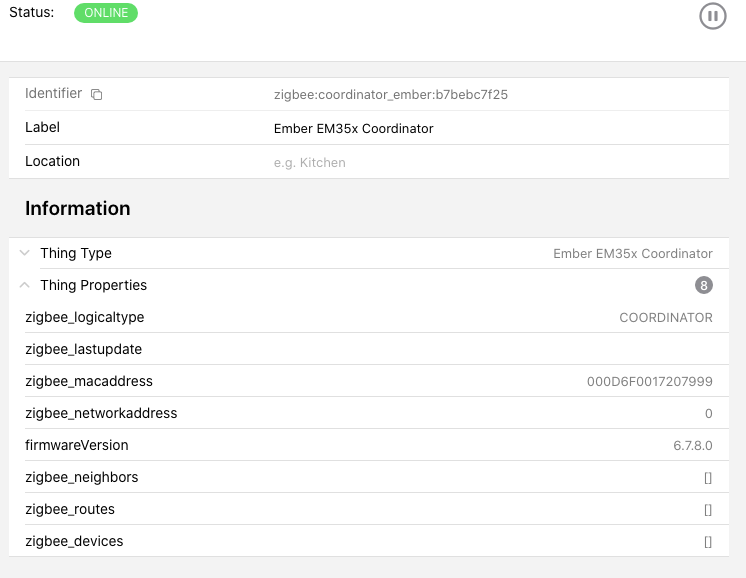
Task: Click the pause thing button icon
Action: (x=712, y=16)
